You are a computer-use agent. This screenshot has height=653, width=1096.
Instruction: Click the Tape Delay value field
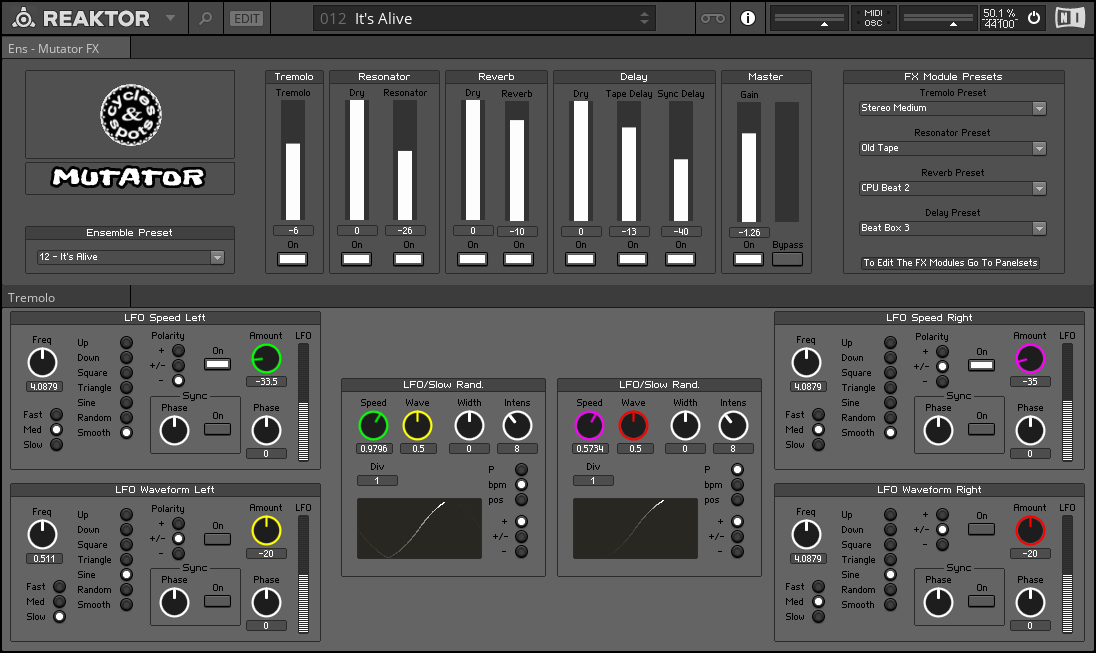629,231
